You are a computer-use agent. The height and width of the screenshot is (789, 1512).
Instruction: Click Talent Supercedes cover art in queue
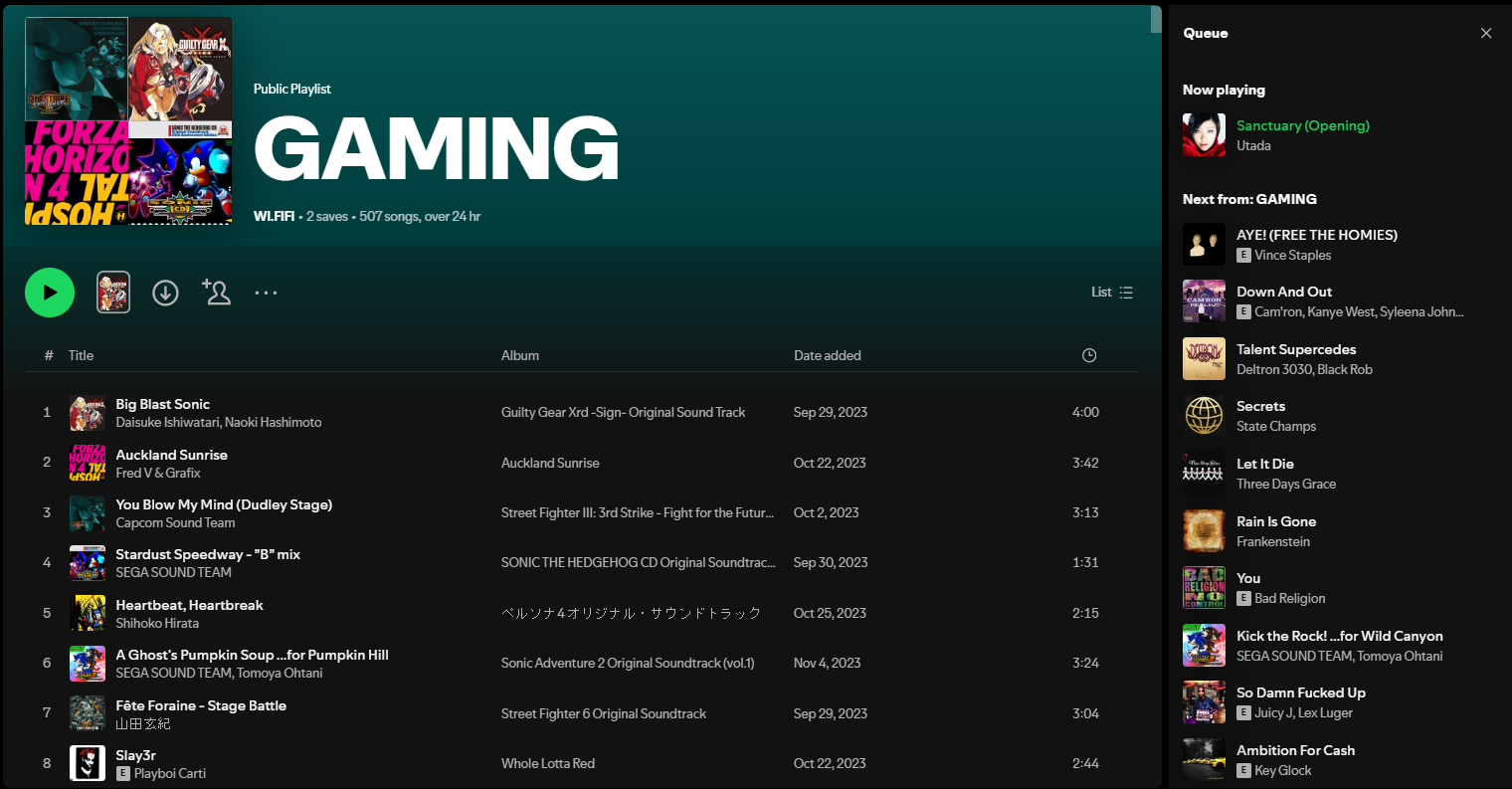[x=1204, y=358]
